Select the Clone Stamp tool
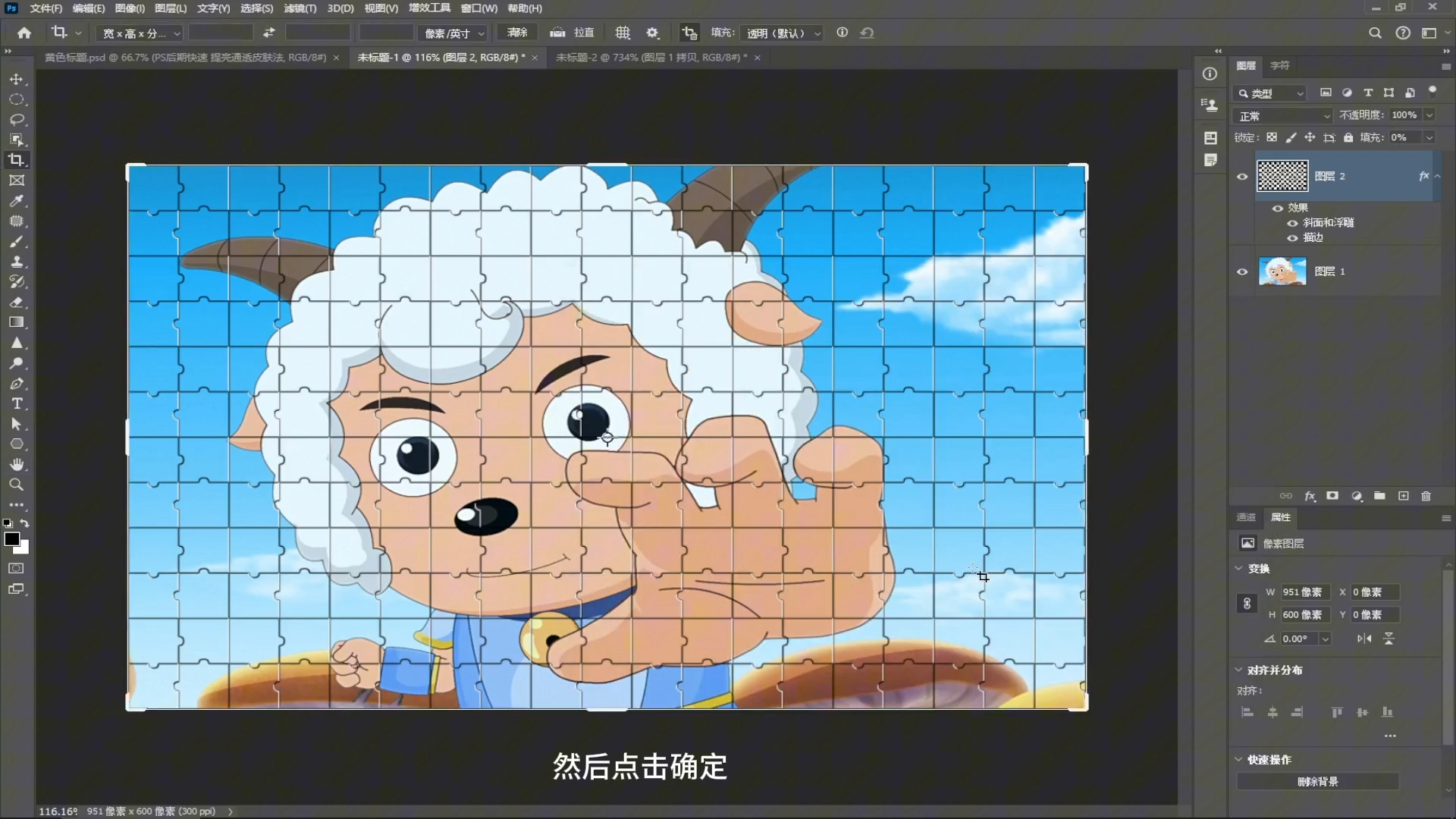This screenshot has width=1456, height=819. pyautogui.click(x=16, y=262)
